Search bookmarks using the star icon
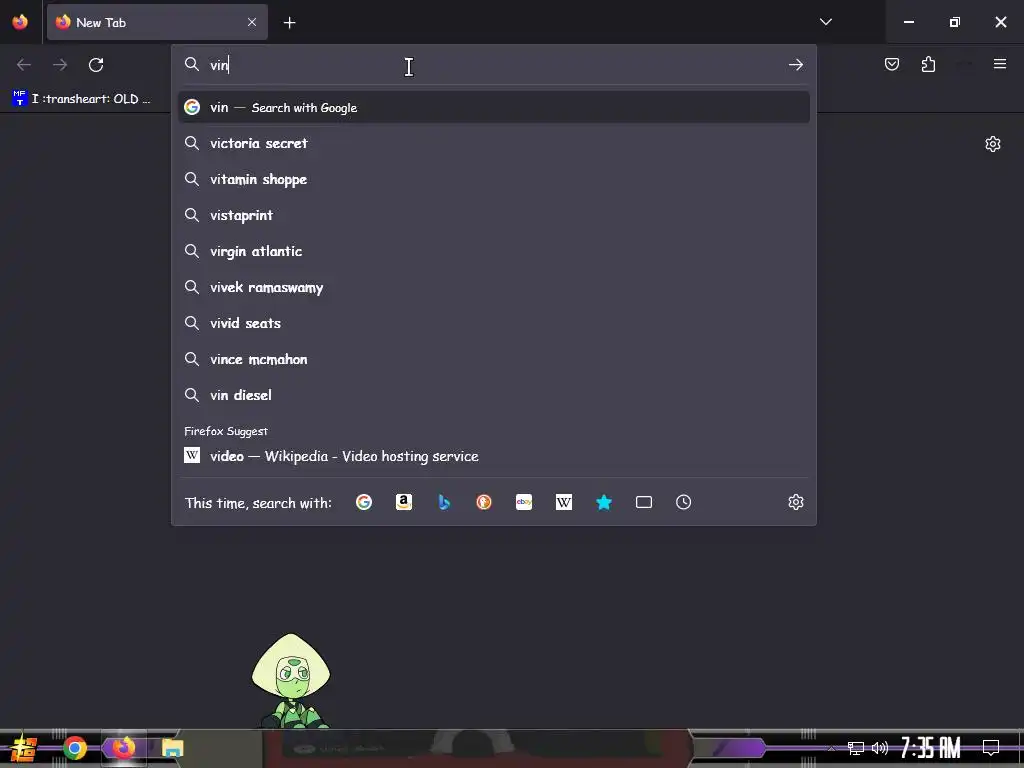Viewport: 1024px width, 768px height. [x=604, y=502]
